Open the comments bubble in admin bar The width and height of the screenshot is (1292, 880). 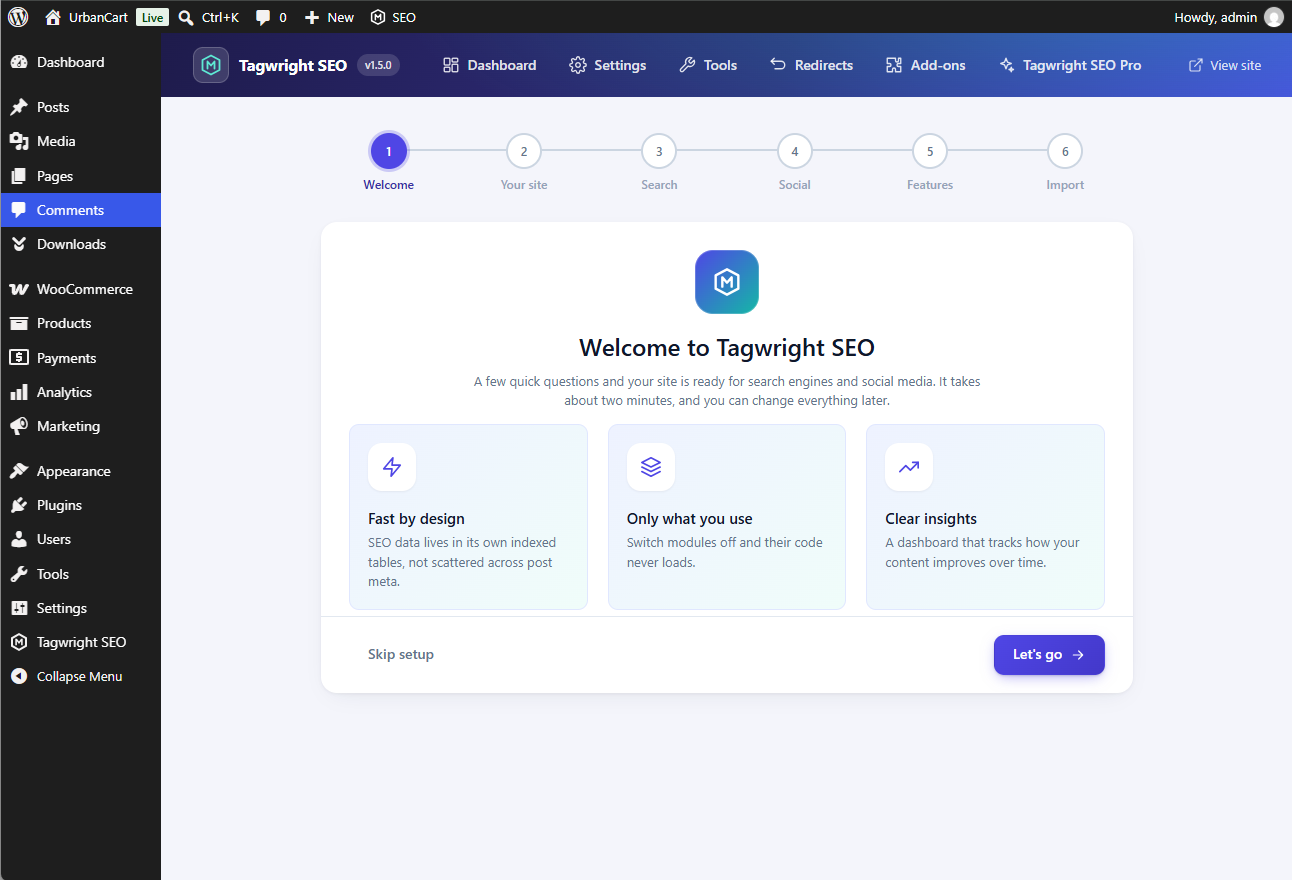271,17
